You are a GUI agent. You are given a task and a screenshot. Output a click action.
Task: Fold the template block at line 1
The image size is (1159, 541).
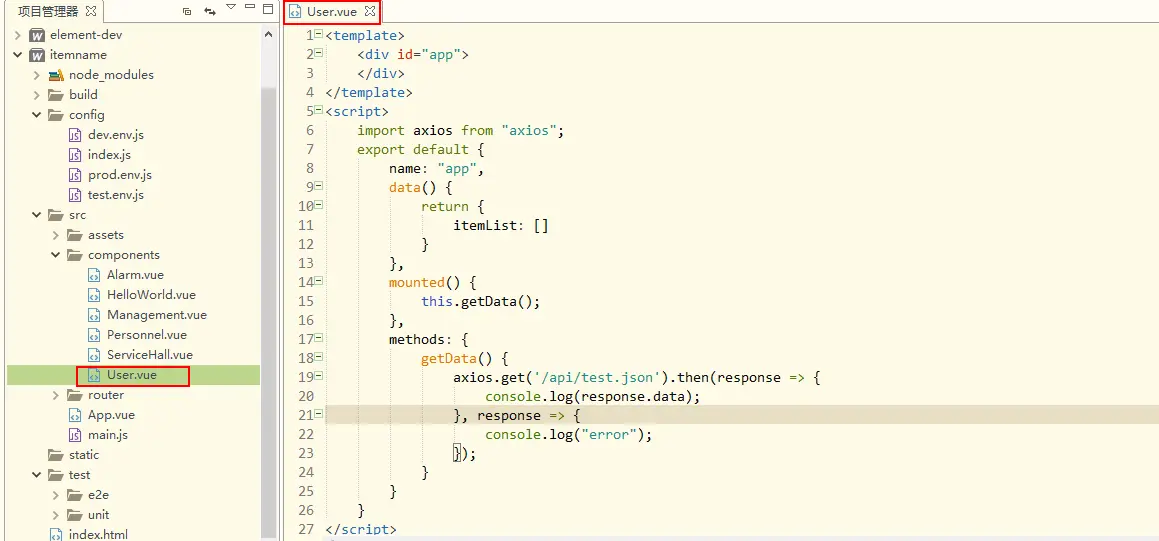point(319,34)
